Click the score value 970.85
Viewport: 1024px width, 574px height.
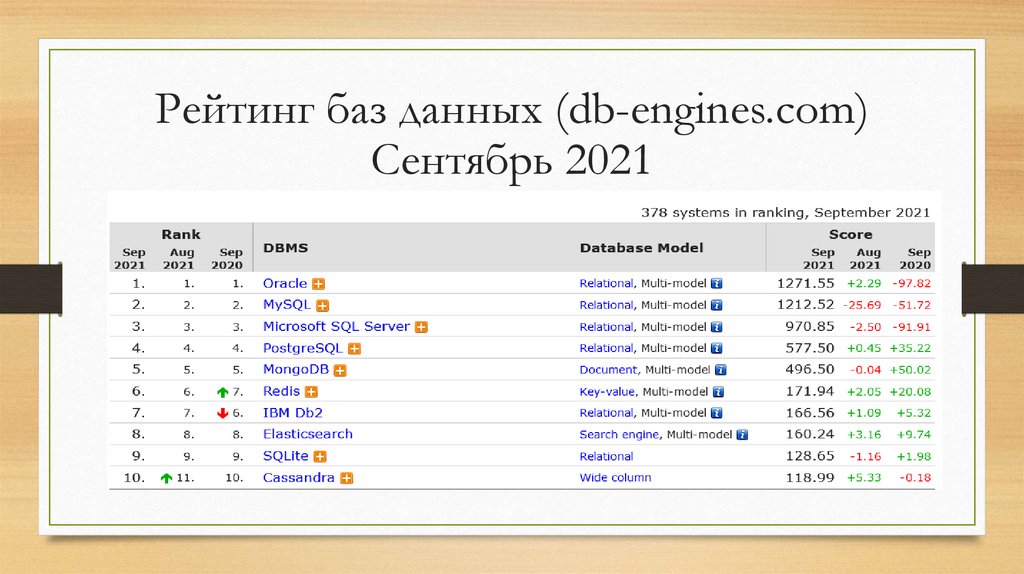[810, 327]
